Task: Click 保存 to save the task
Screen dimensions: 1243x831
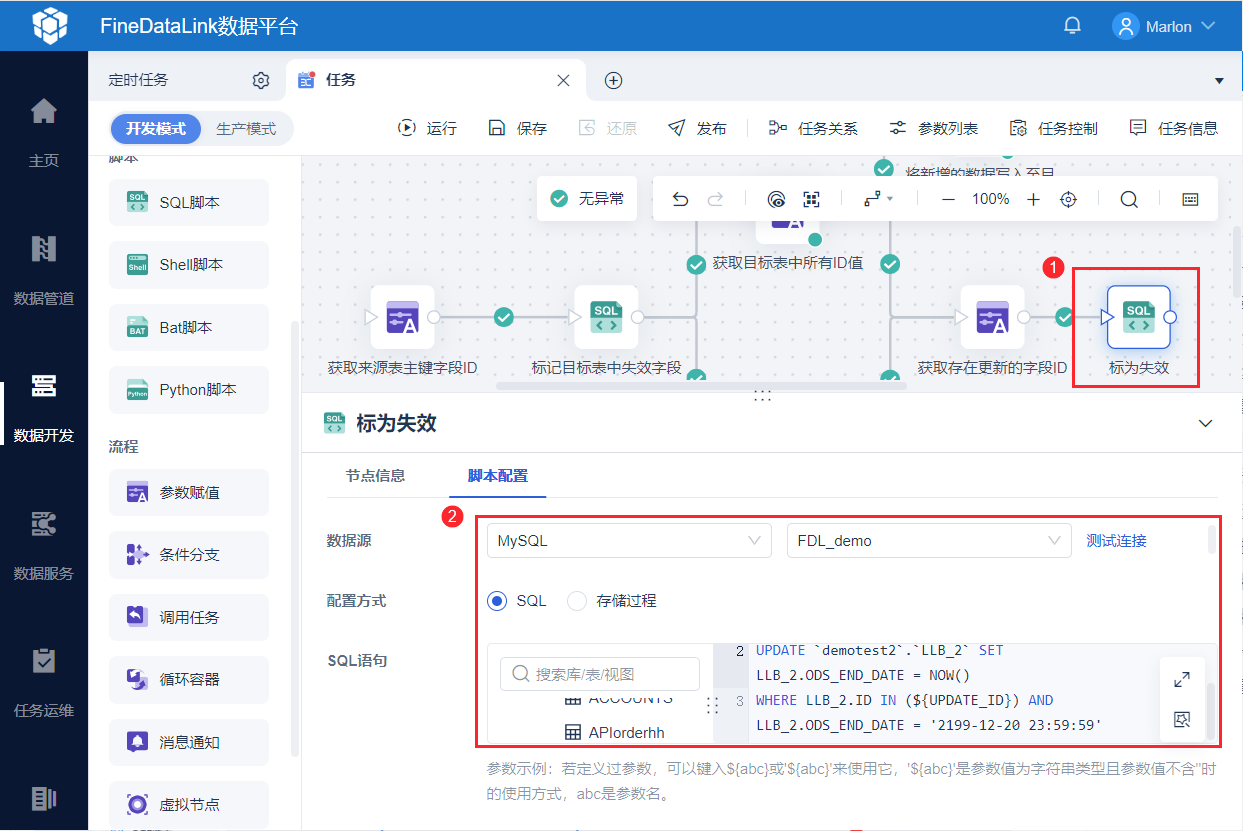Action: click(x=517, y=128)
